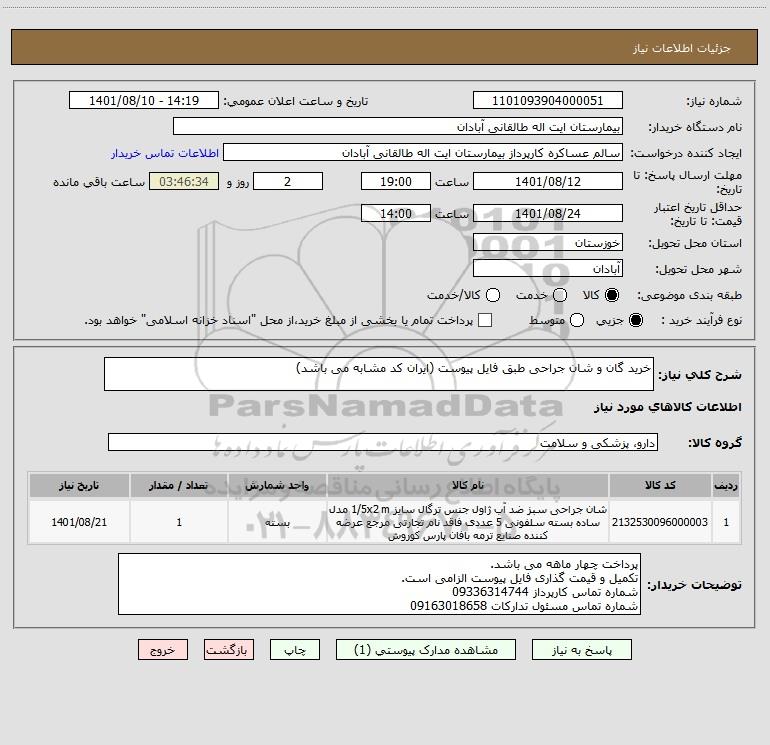Click the remaining time field 03:46:34
Image resolution: width=770 pixels, height=745 pixels.
click(x=184, y=181)
